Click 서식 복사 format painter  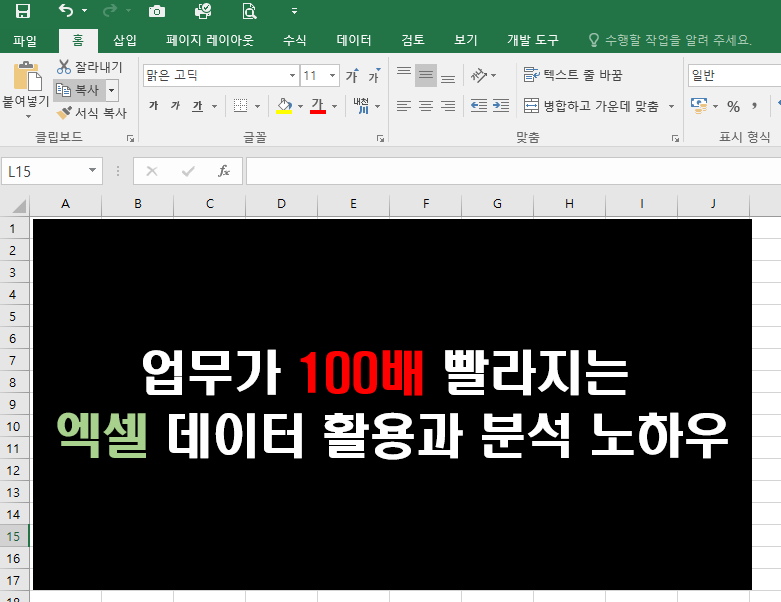coord(92,113)
